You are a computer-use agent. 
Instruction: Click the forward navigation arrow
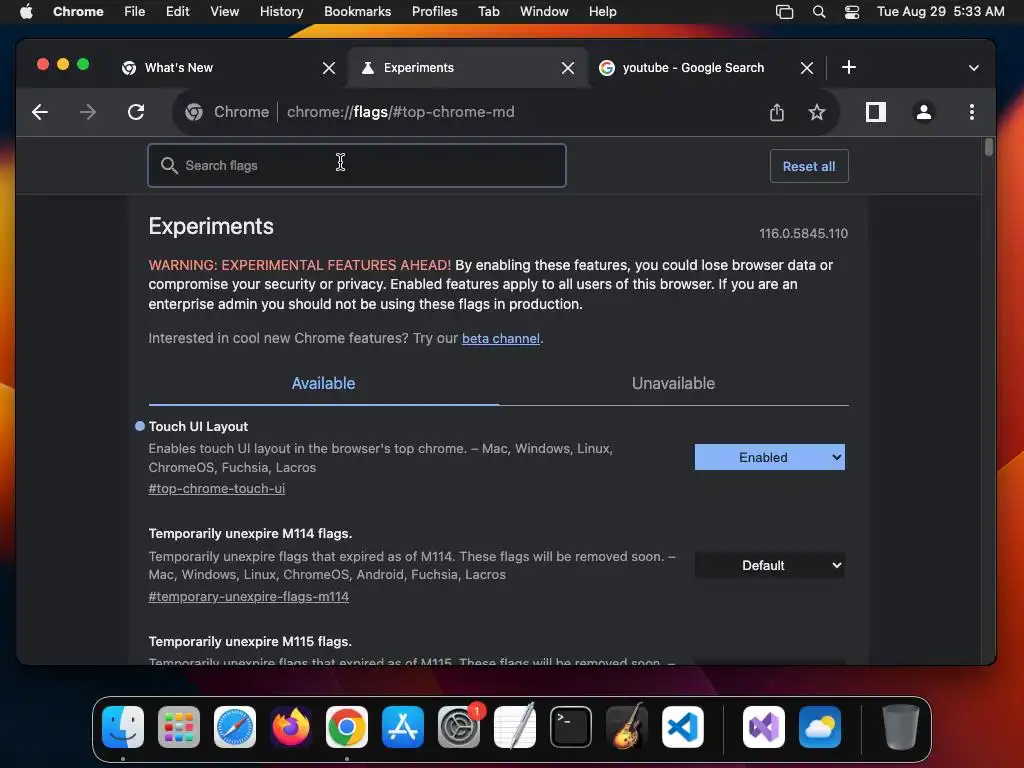tap(88, 112)
